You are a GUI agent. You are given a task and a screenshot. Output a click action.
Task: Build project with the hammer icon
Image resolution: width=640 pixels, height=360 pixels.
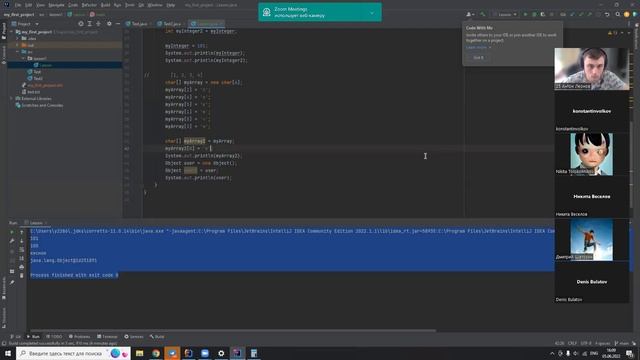[483, 14]
